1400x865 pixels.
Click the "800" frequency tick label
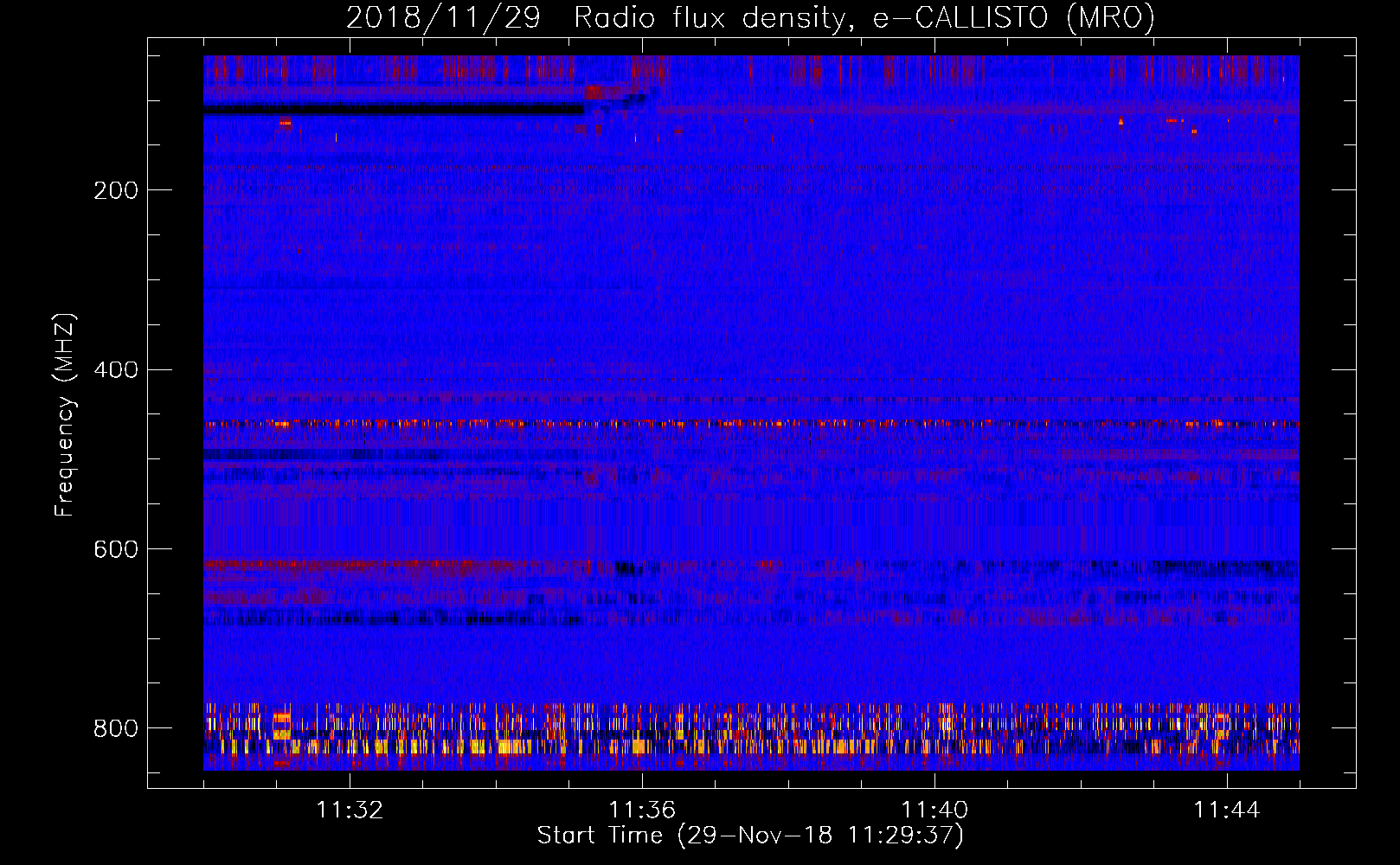pos(116,728)
